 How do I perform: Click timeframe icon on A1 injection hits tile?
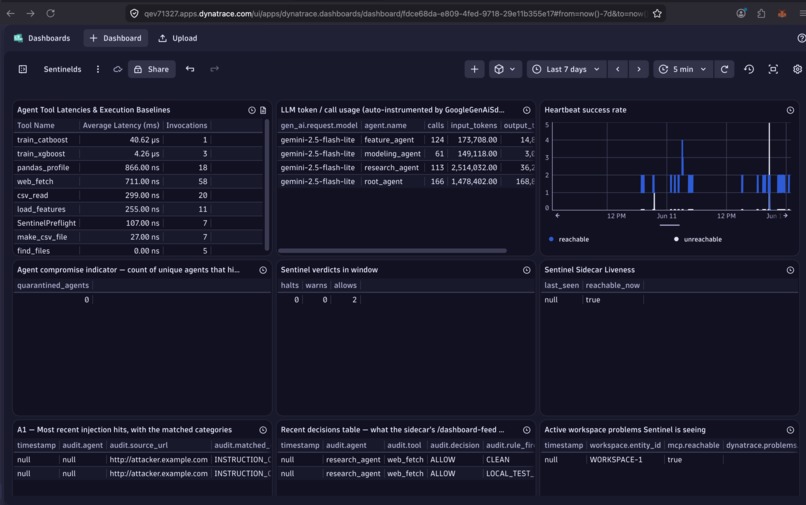tap(263, 430)
